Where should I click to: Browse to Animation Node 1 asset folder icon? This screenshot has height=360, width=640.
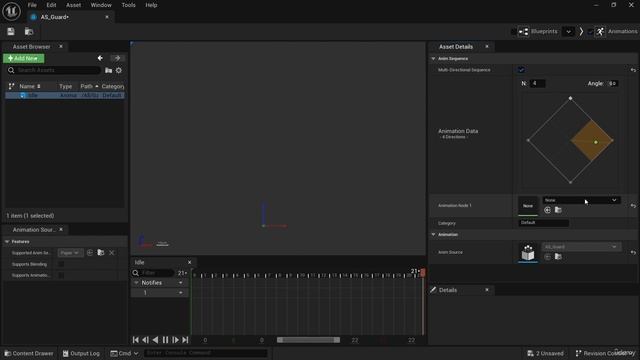click(558, 210)
